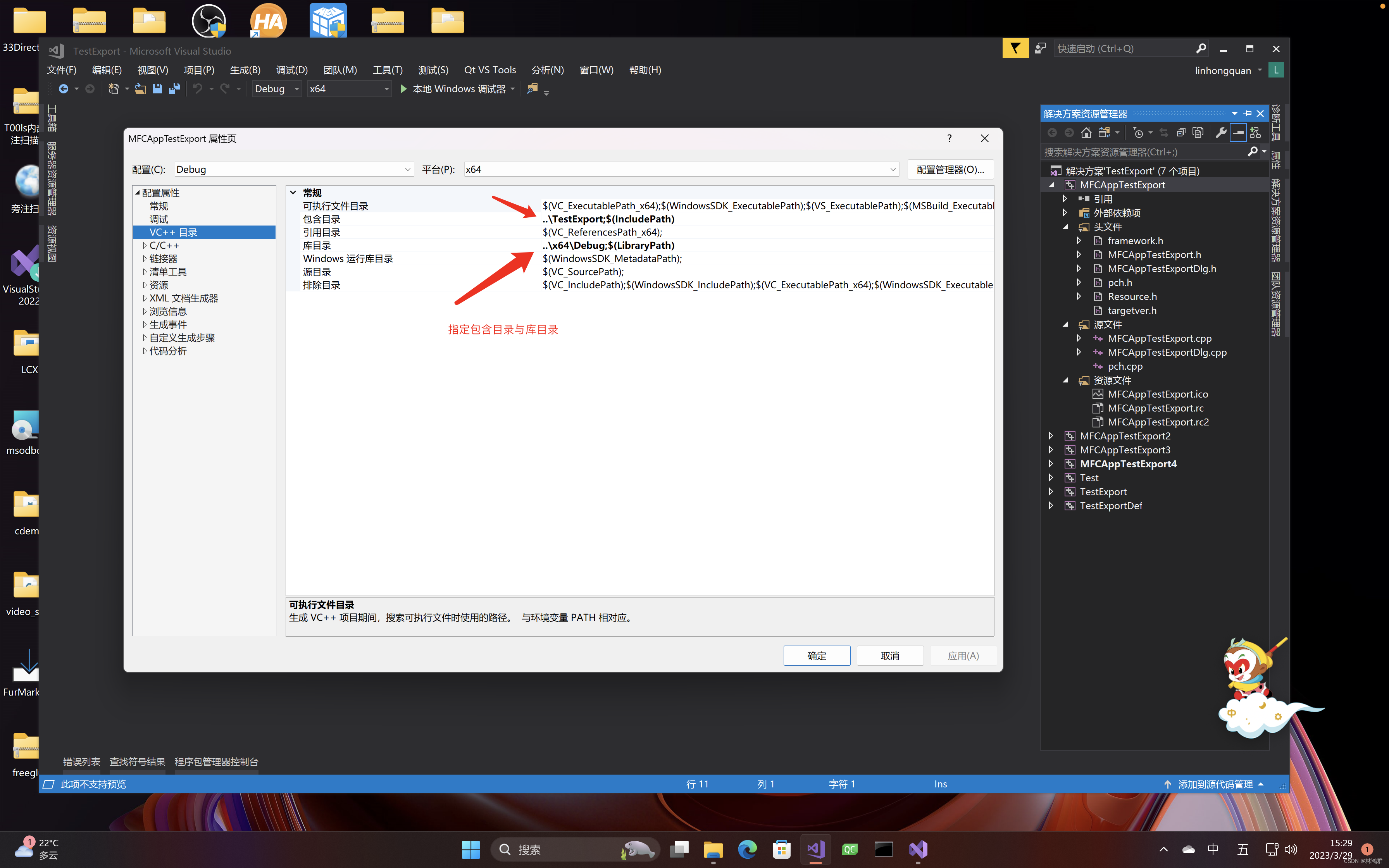Open the 调试(D) menu
The image size is (1389, 868).
pos(291,70)
